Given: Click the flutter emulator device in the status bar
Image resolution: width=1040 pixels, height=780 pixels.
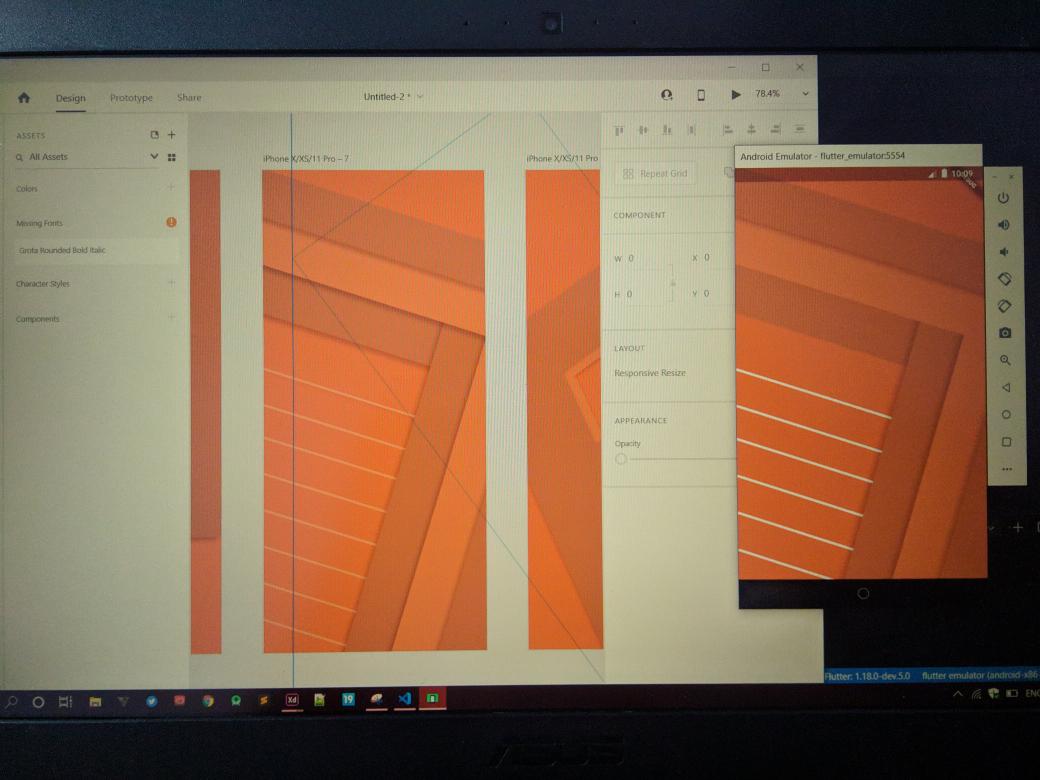Looking at the screenshot, I should click(x=980, y=675).
